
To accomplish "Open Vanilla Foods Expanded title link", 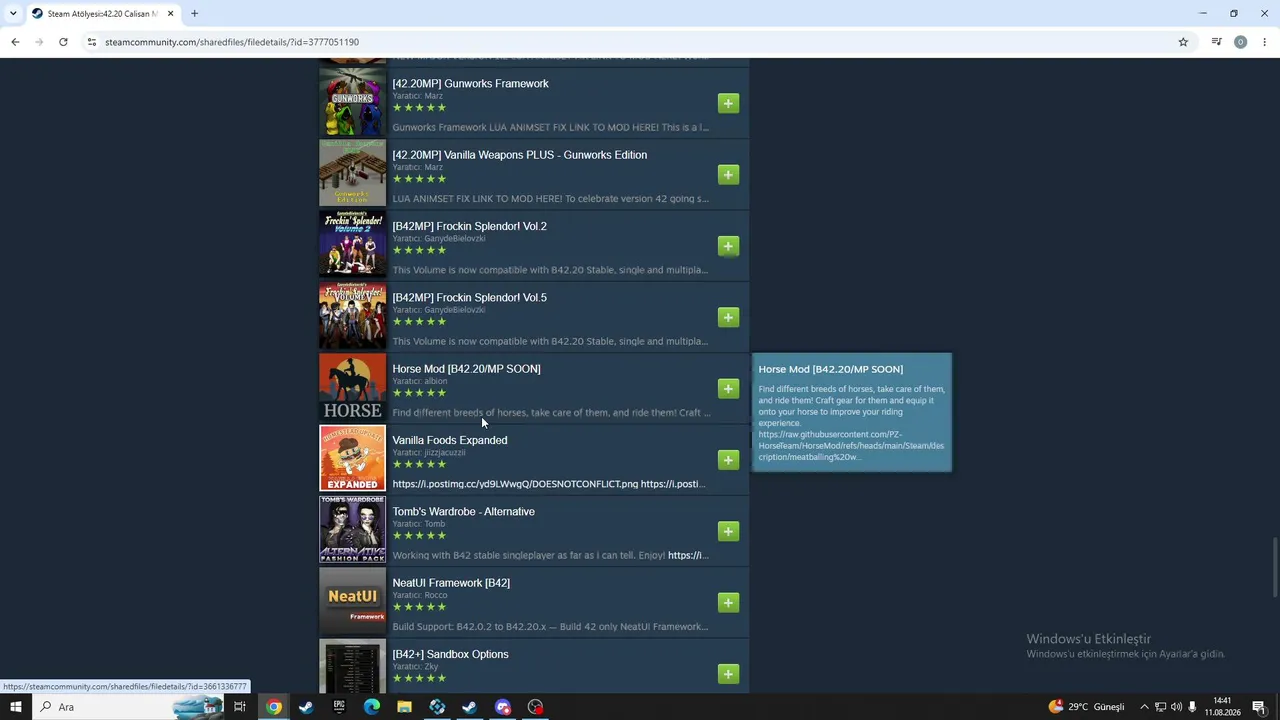I will point(449,440).
